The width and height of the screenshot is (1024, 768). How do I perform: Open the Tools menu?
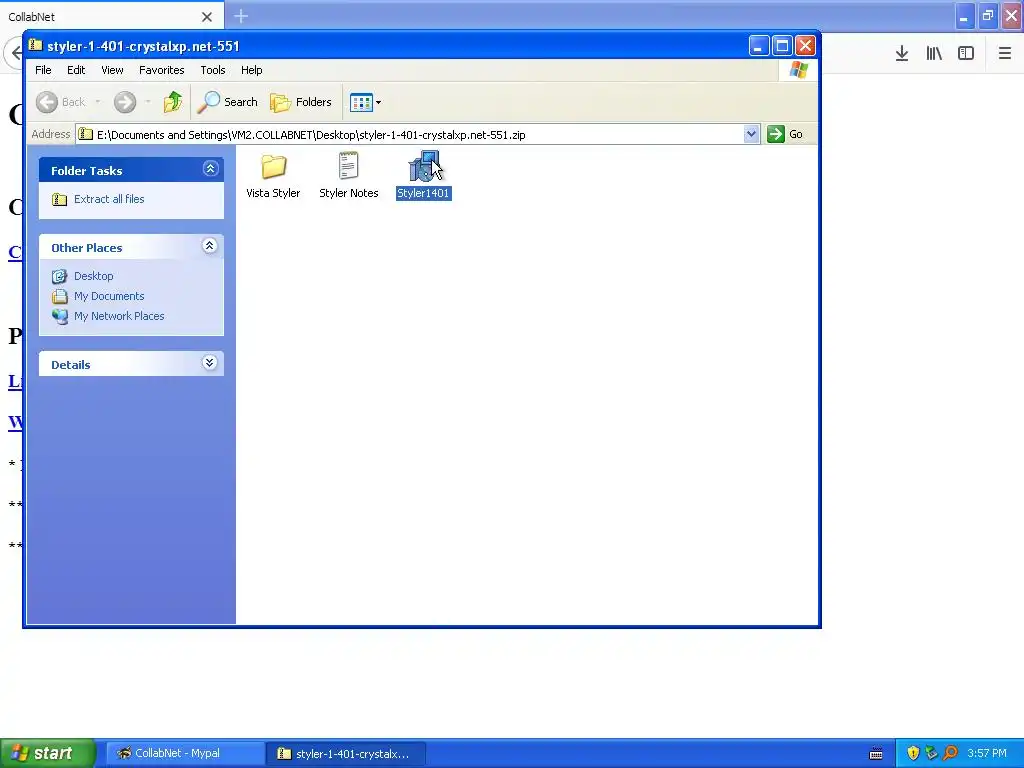coord(212,70)
